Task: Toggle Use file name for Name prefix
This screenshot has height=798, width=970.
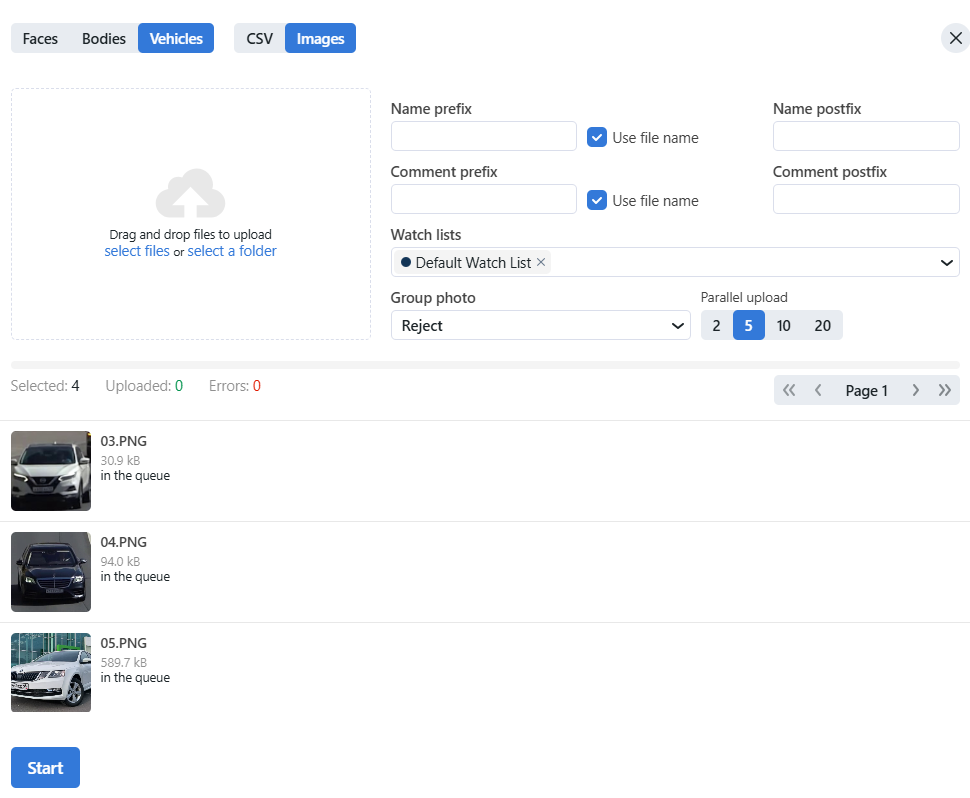Action: pyautogui.click(x=597, y=138)
